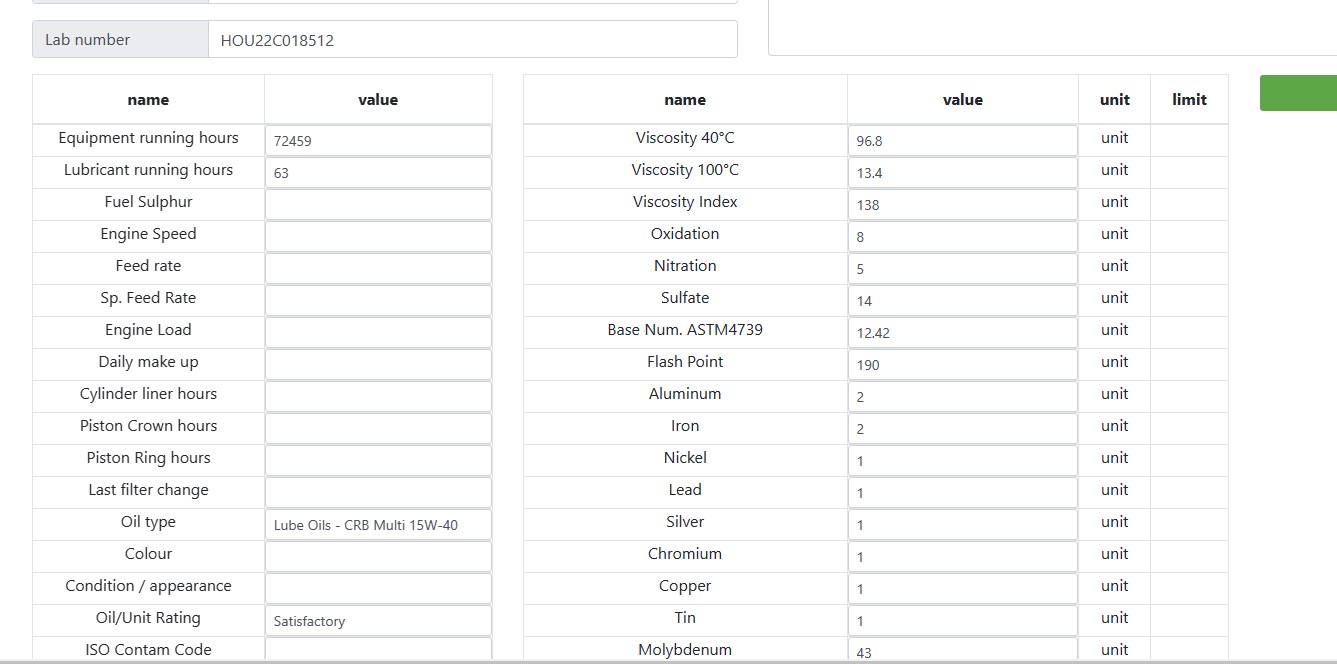Edit the Base Num. ASTM4739 value

click(x=962, y=333)
